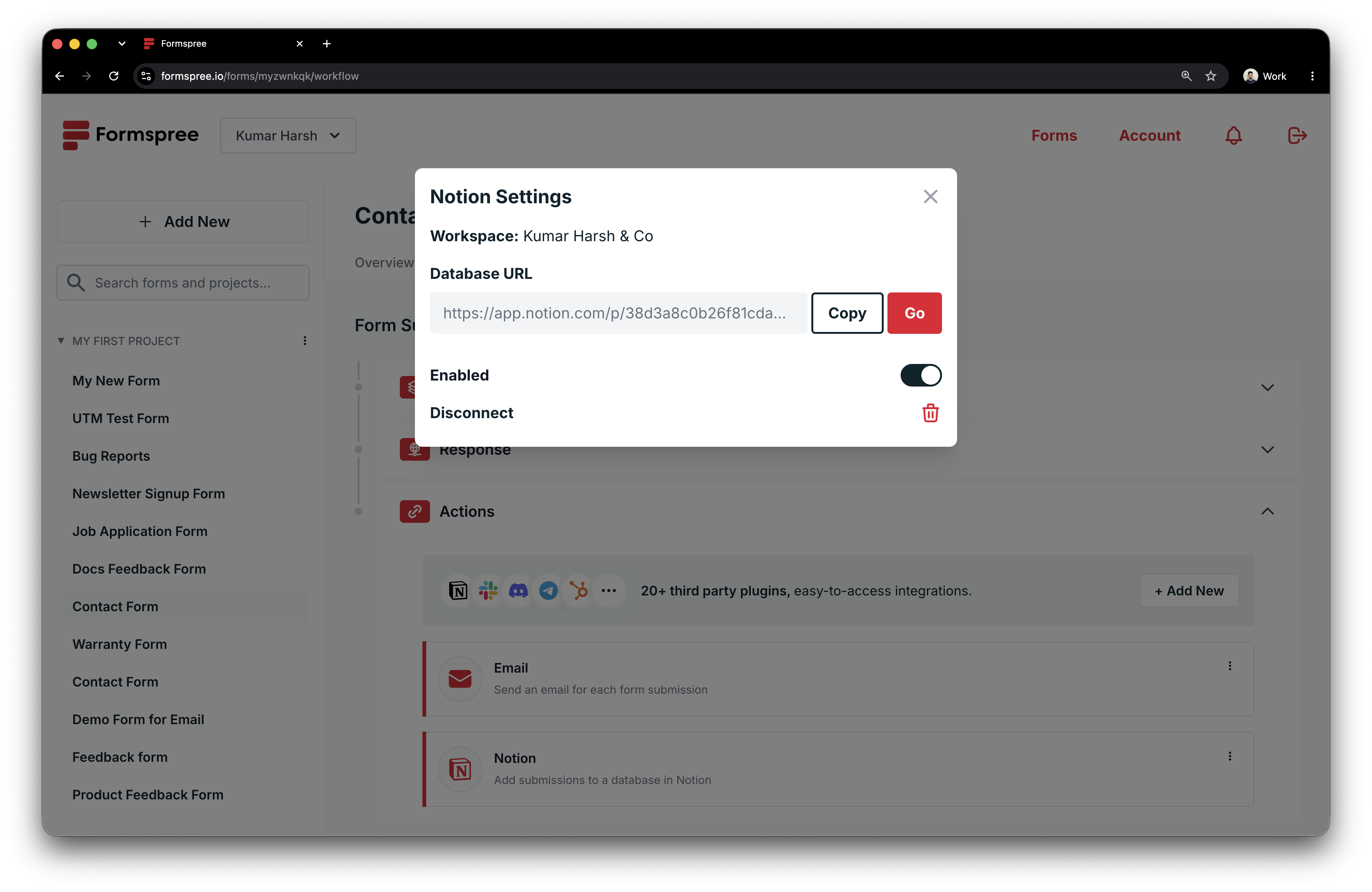Select the Formspree browser tab
Screen dimensions: 1372x892
[x=224, y=44]
